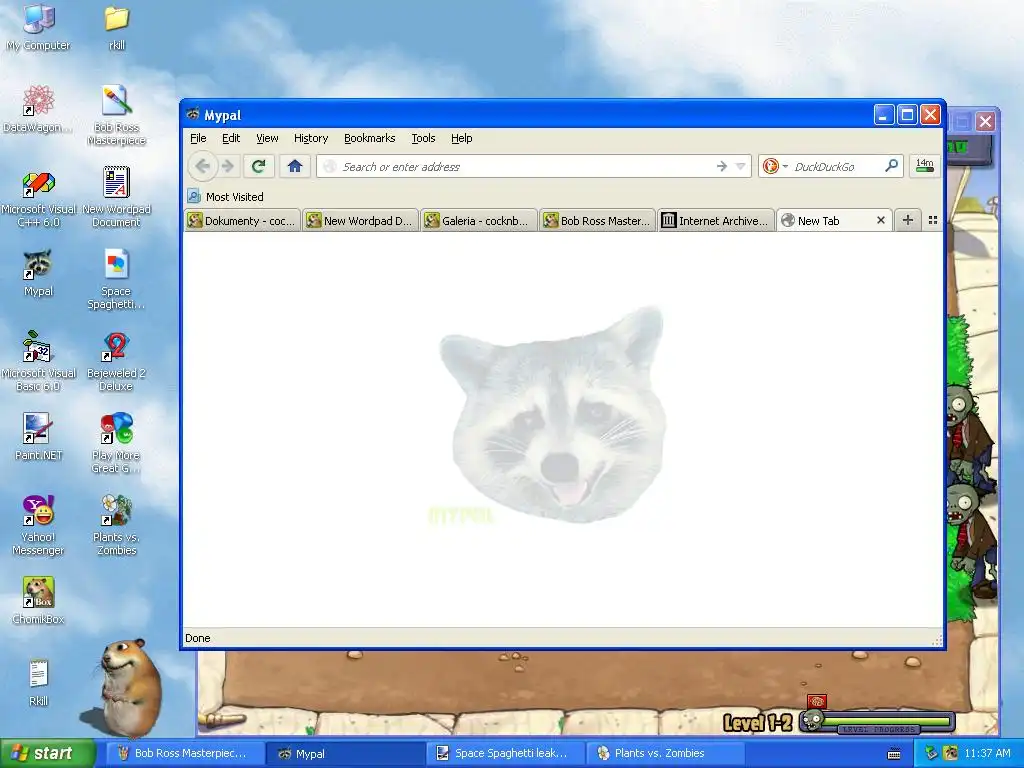Select the Space Spaghetti desktop file
The image size is (1024, 768).
[x=116, y=279]
